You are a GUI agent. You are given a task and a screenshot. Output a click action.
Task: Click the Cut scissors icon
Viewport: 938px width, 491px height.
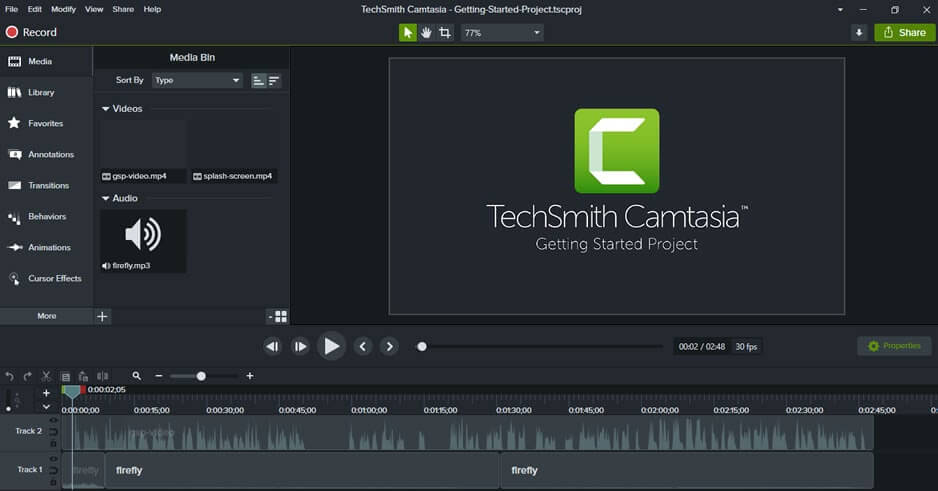pos(46,376)
